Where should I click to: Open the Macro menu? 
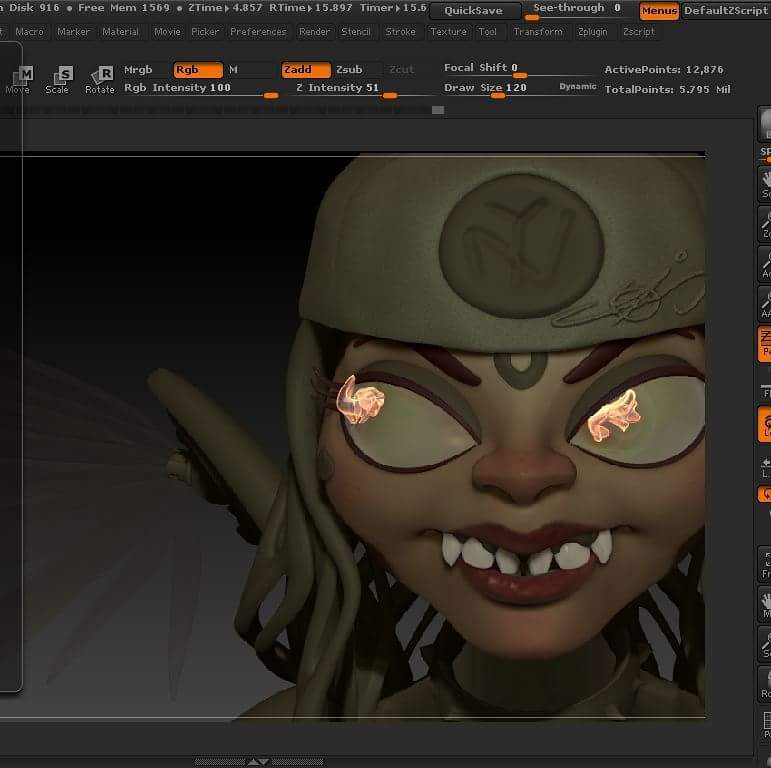click(x=30, y=32)
